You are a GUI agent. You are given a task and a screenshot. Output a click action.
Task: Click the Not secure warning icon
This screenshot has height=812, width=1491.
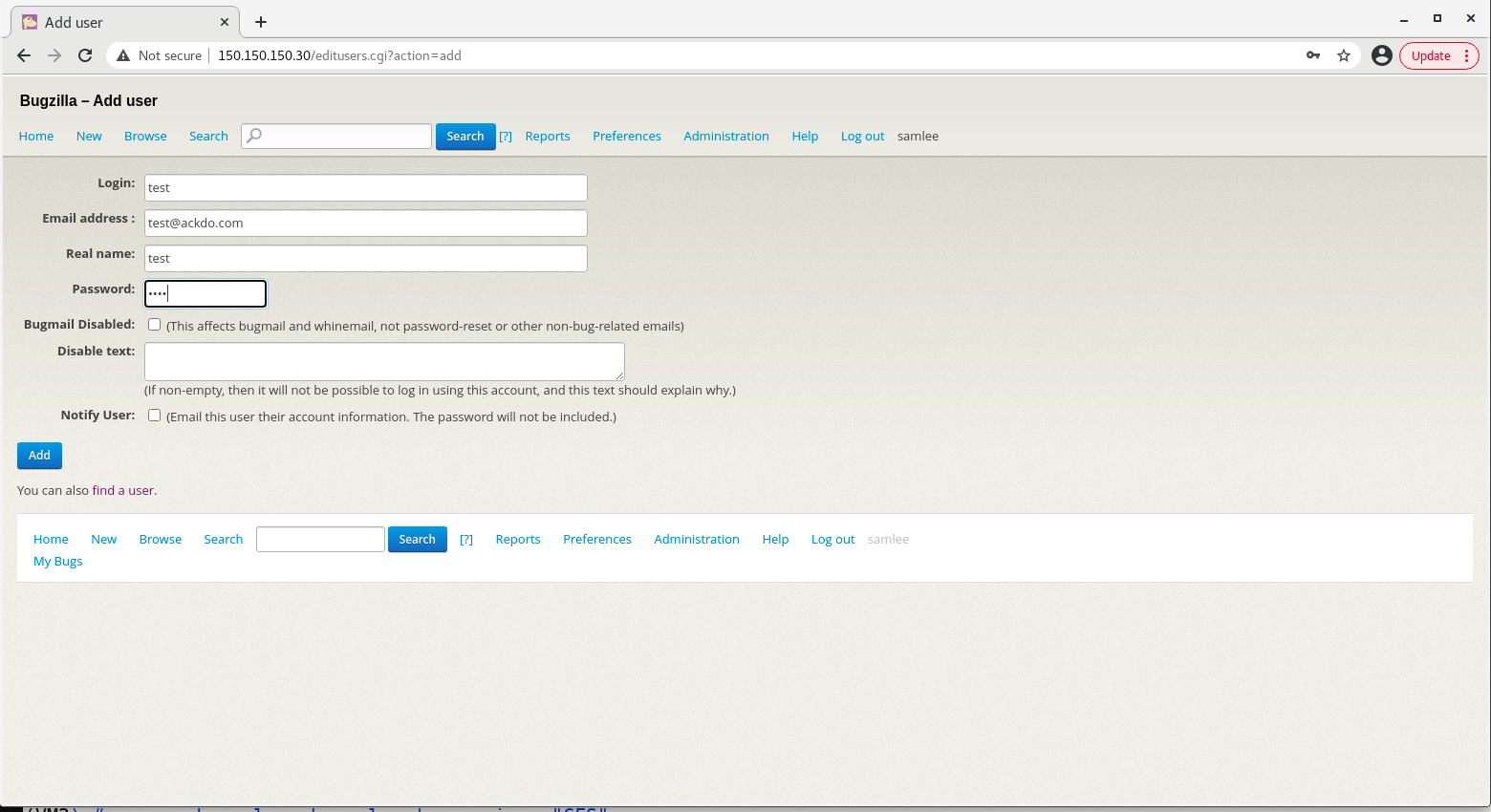point(123,55)
